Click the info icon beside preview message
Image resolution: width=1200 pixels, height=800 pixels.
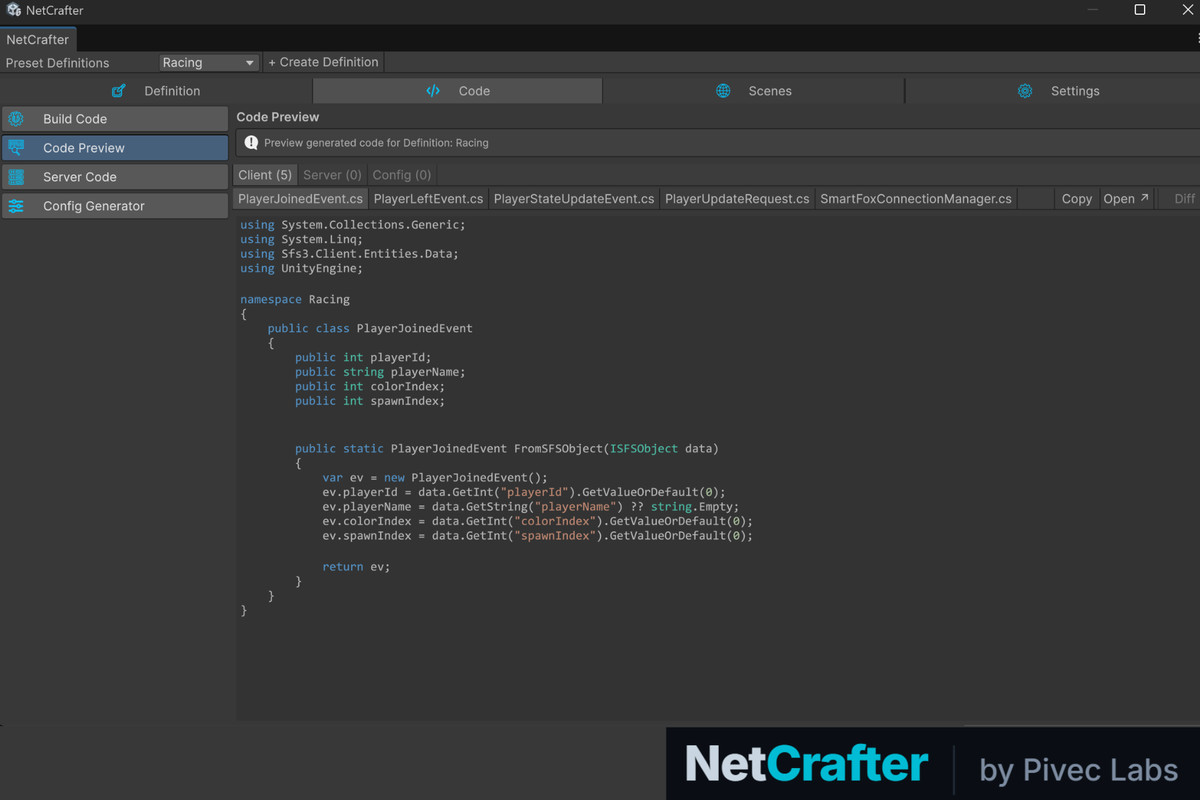(252, 143)
